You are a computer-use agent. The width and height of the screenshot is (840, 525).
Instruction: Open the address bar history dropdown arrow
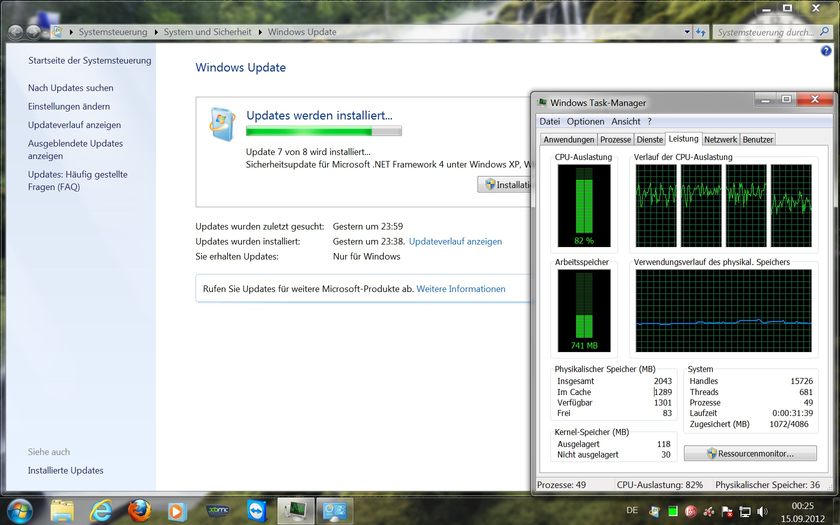pyautogui.click(x=687, y=32)
